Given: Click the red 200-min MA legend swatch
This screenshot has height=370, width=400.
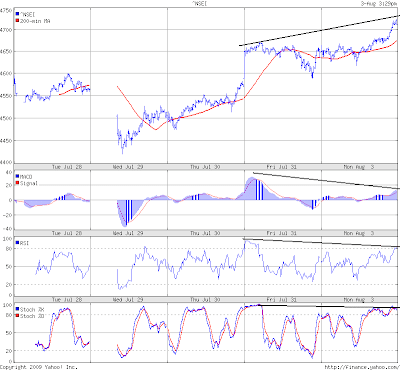Looking at the screenshot, I should coord(17,21).
